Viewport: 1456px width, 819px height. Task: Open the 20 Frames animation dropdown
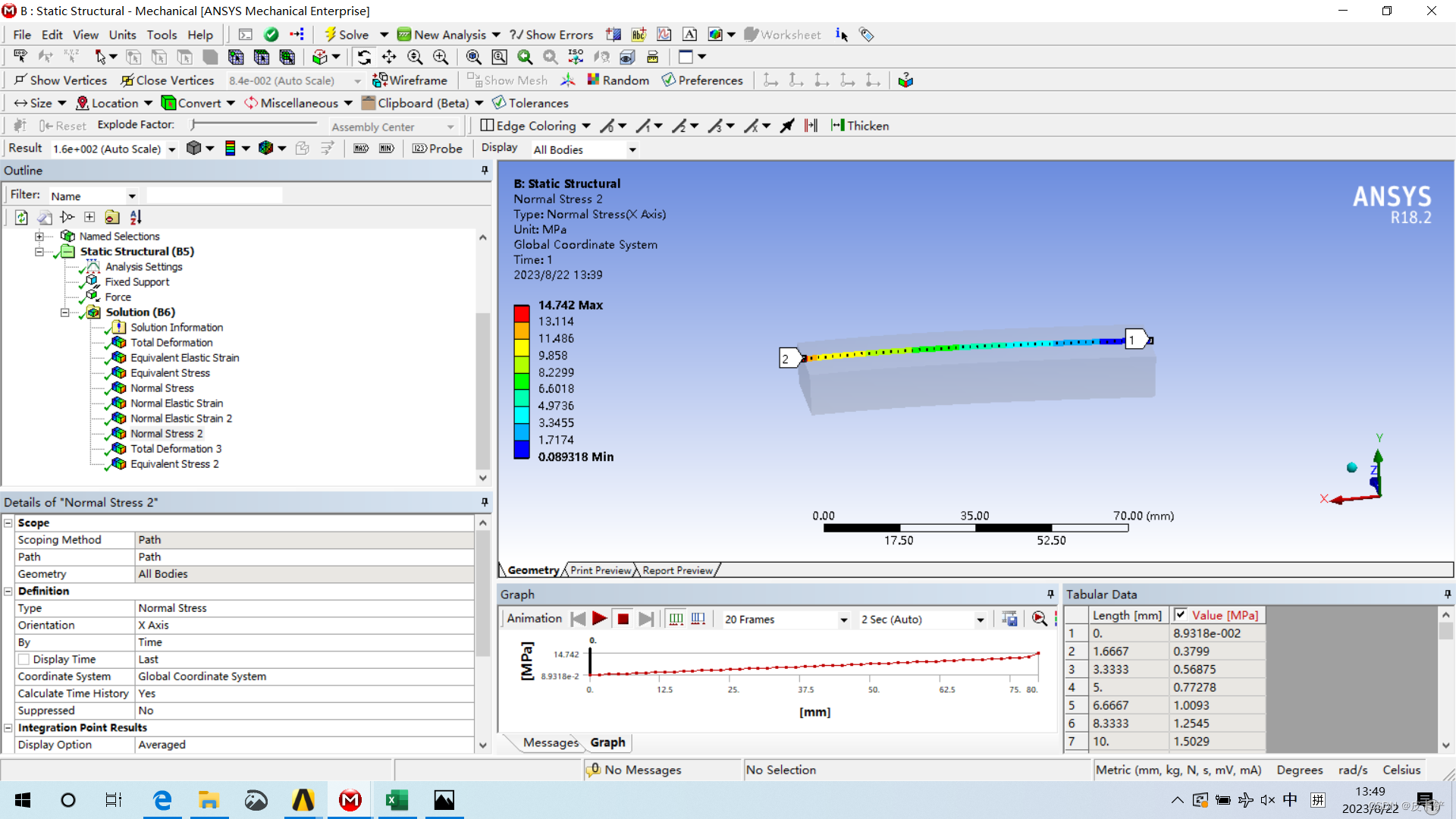[x=785, y=620]
